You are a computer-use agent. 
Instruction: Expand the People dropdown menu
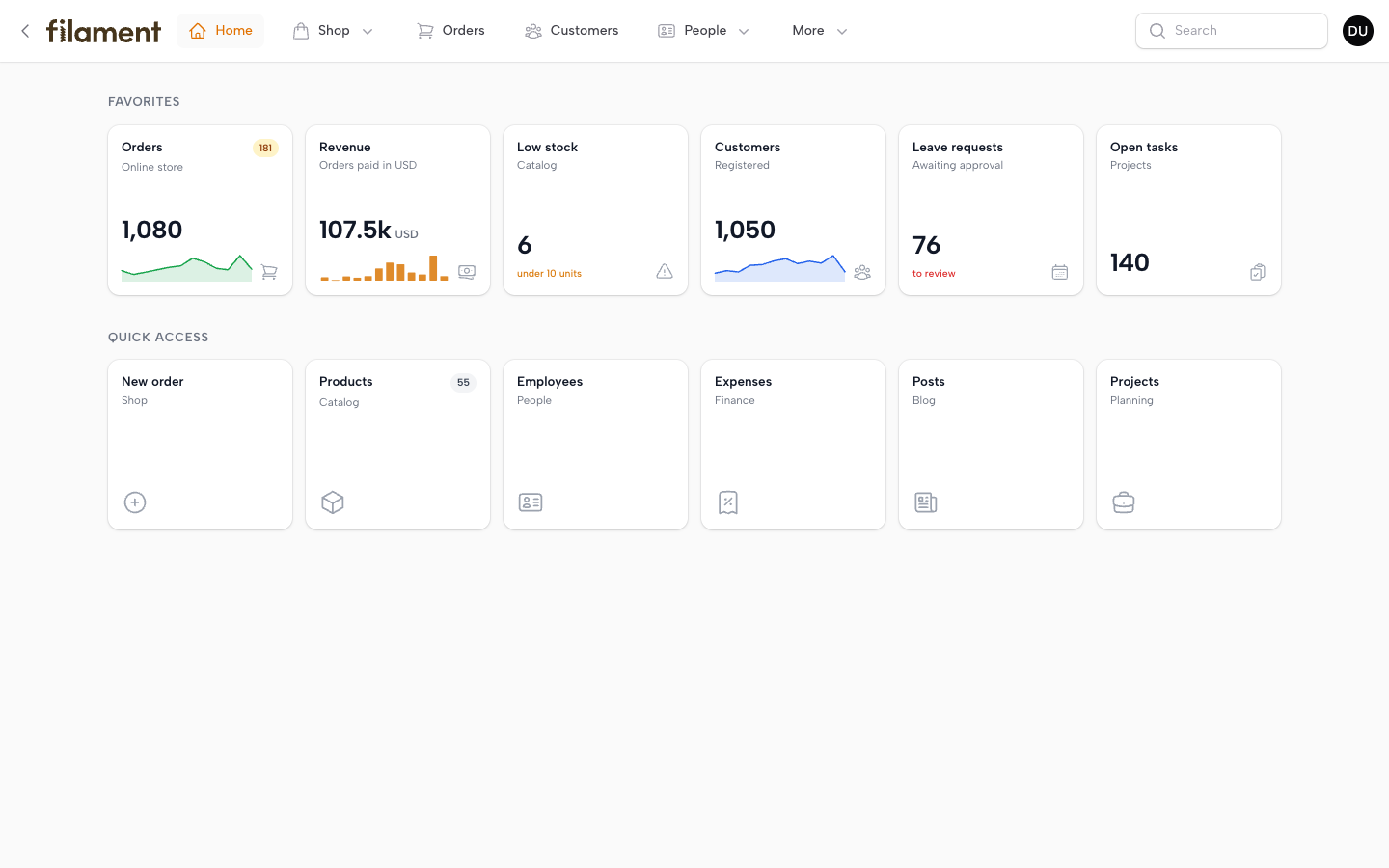pyautogui.click(x=704, y=31)
